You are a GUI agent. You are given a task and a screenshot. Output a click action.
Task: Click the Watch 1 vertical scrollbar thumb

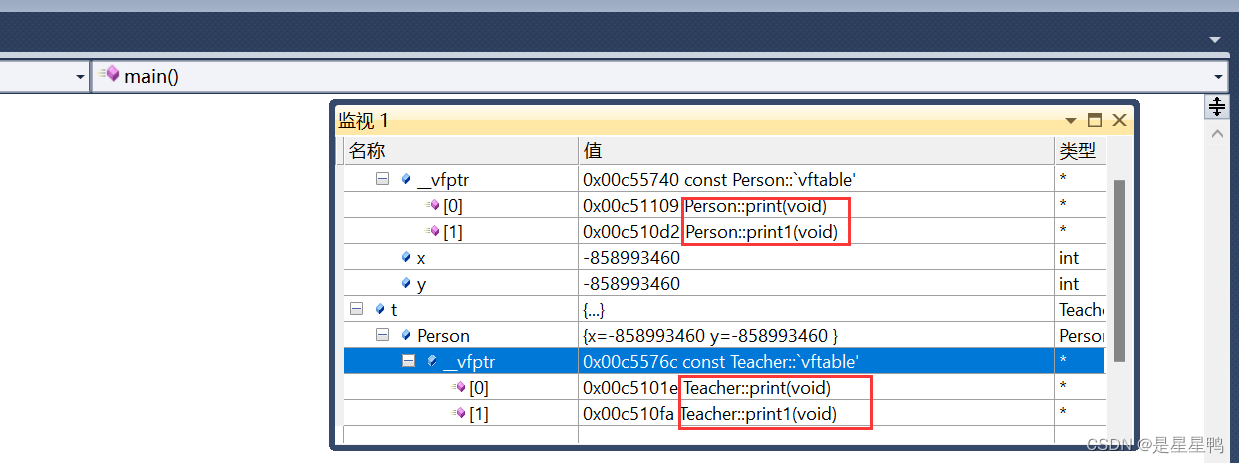(1119, 270)
